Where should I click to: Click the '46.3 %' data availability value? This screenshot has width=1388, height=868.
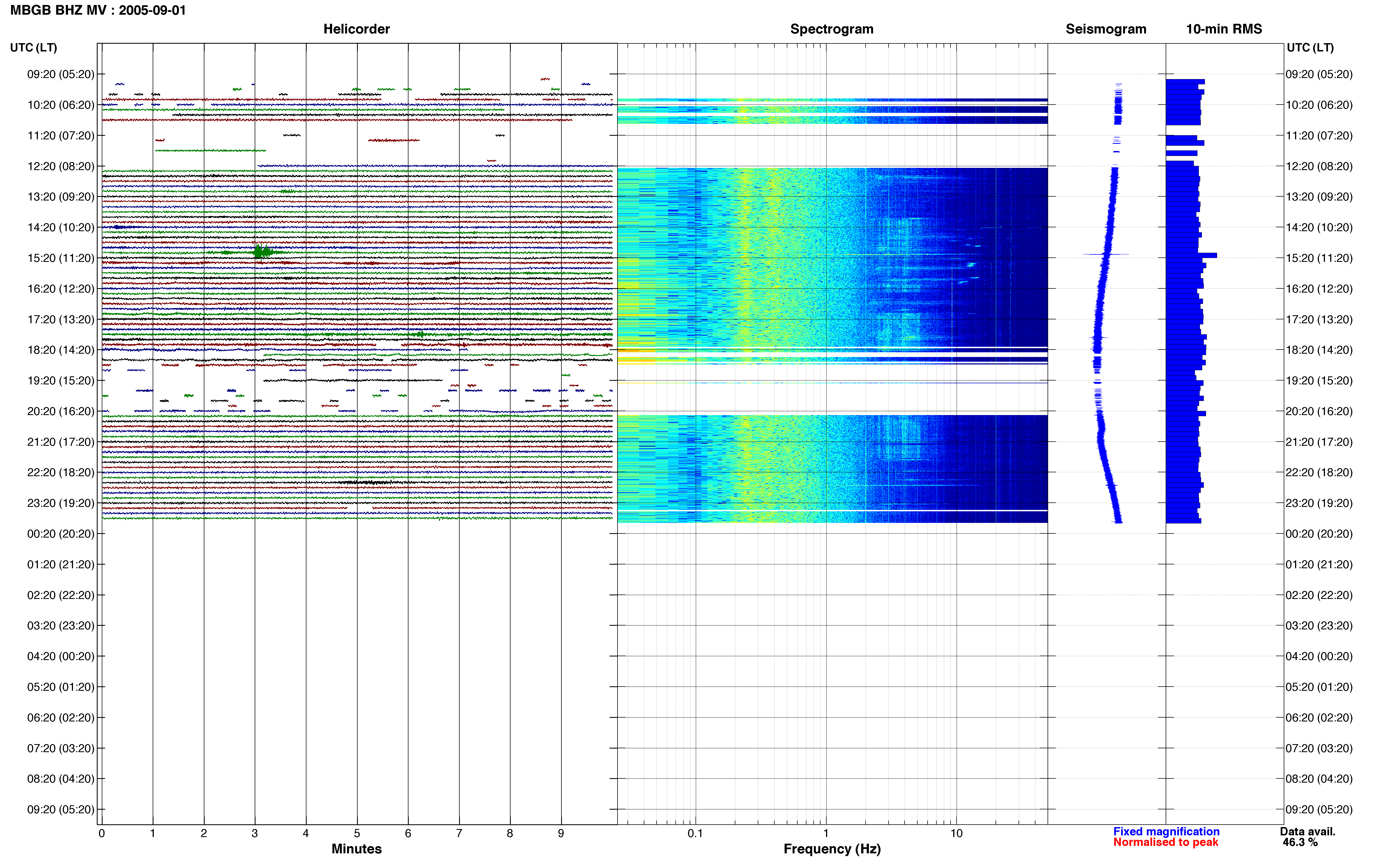click(1300, 842)
